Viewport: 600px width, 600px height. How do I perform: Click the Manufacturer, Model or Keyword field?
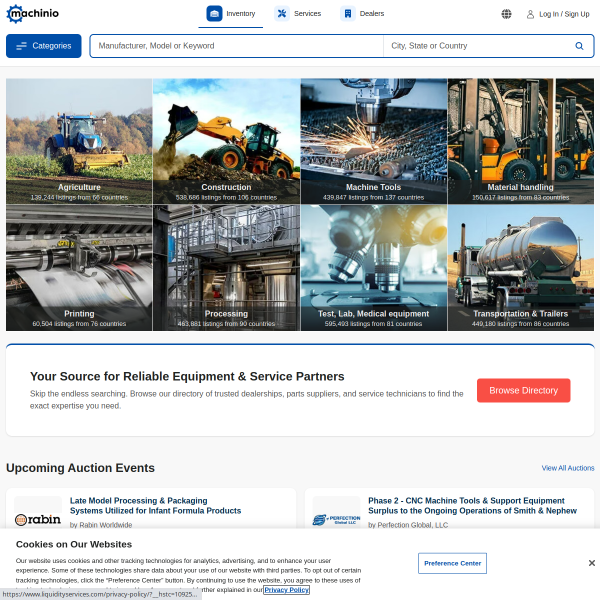(237, 46)
